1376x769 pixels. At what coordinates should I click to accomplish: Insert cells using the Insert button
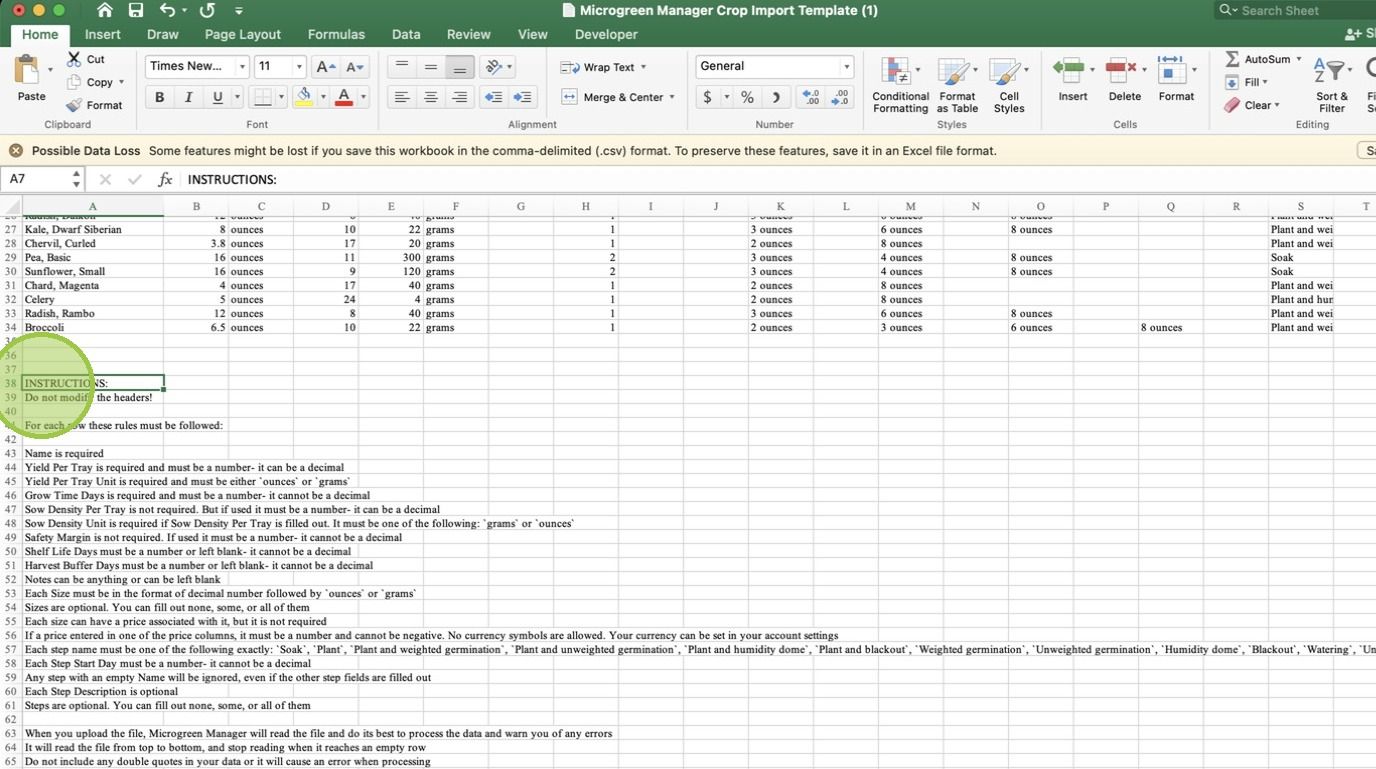click(x=1072, y=80)
